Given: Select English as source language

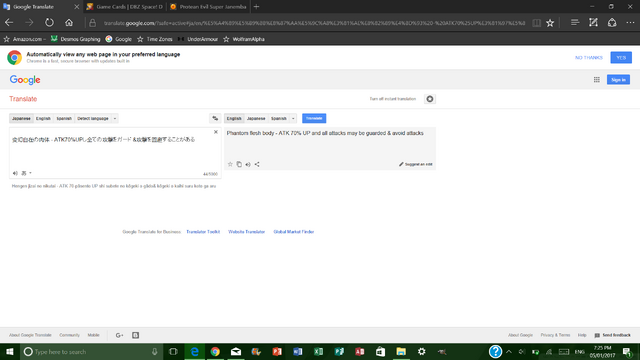Looking at the screenshot, I should 43,118.
